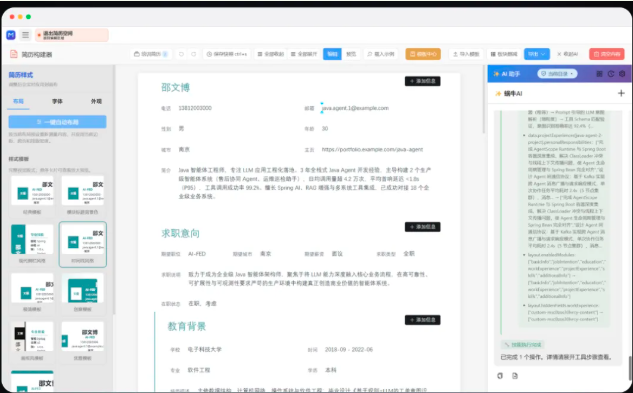Click the java.agent.1@example.com email field
Screen dimensions: 633x393
[355, 108]
